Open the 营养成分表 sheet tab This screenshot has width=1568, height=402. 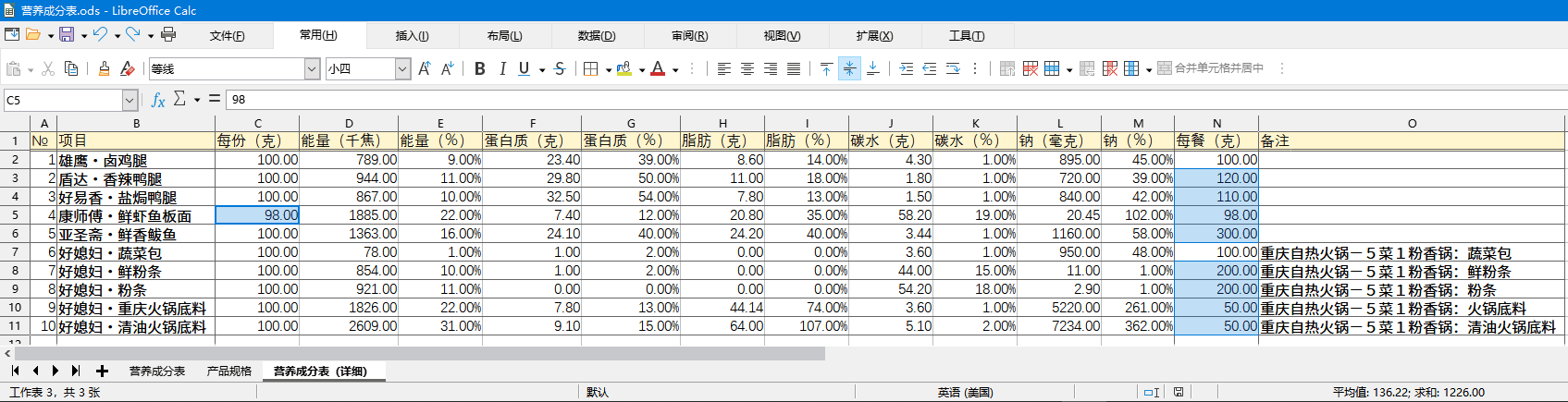coord(157,371)
